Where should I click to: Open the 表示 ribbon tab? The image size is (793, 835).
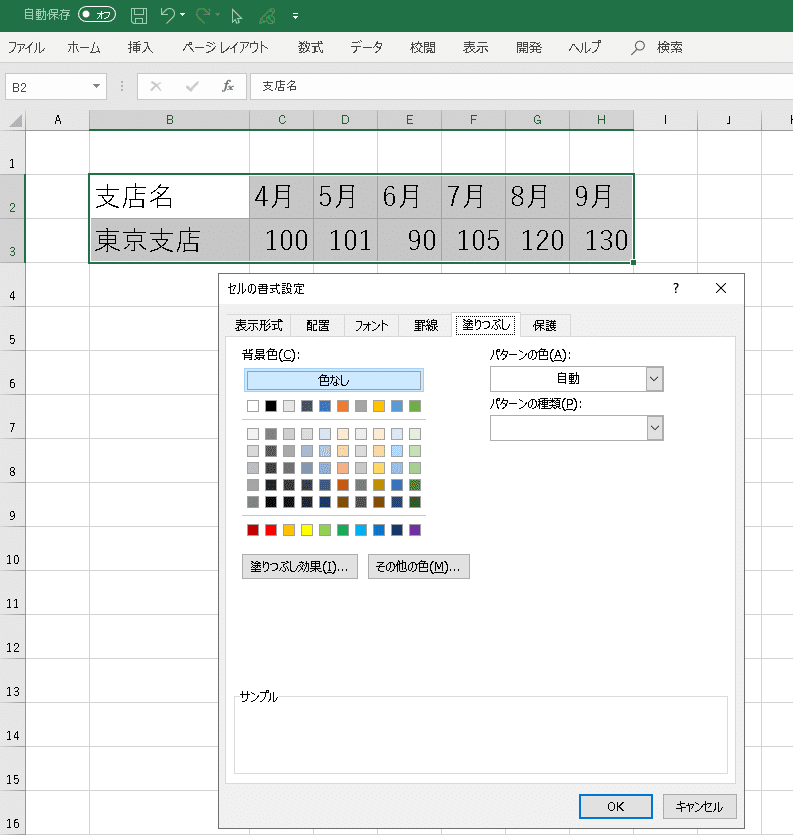tap(476, 47)
